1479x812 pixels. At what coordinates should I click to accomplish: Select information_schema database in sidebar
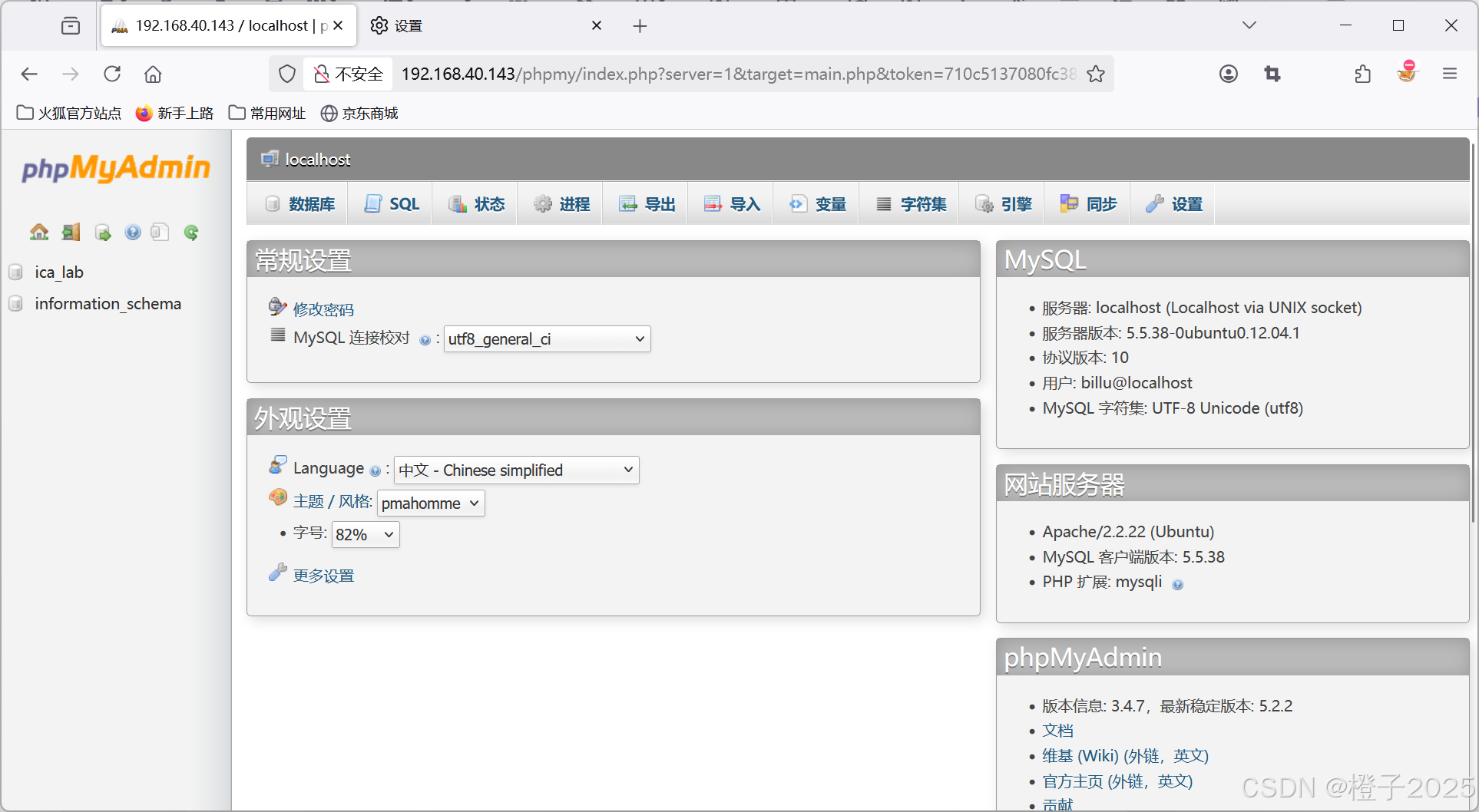coord(108,304)
